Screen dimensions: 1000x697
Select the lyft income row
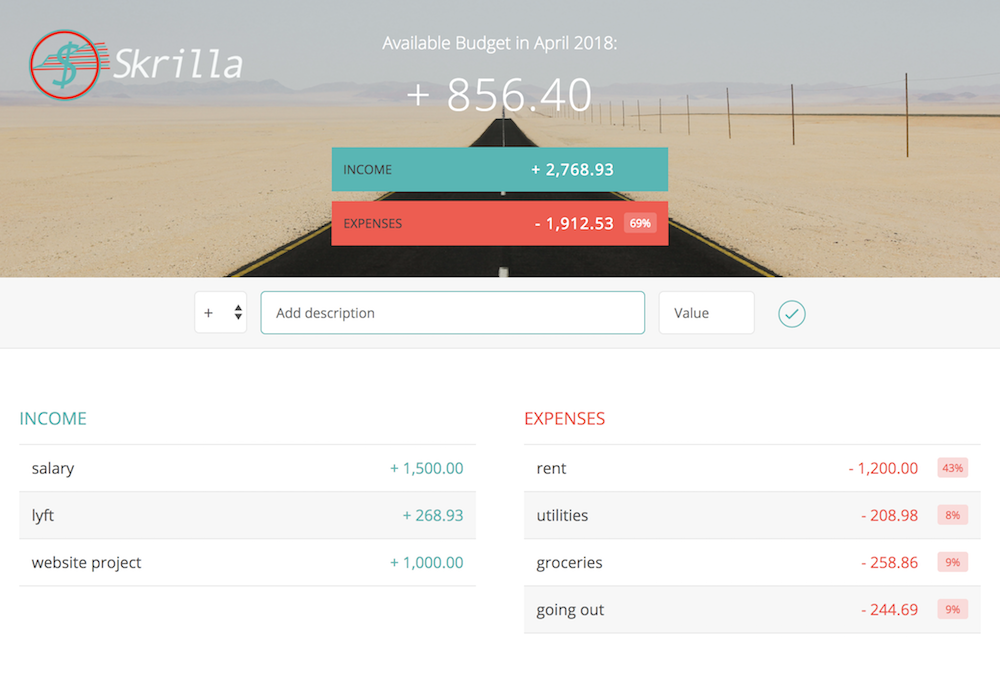[x=247, y=515]
